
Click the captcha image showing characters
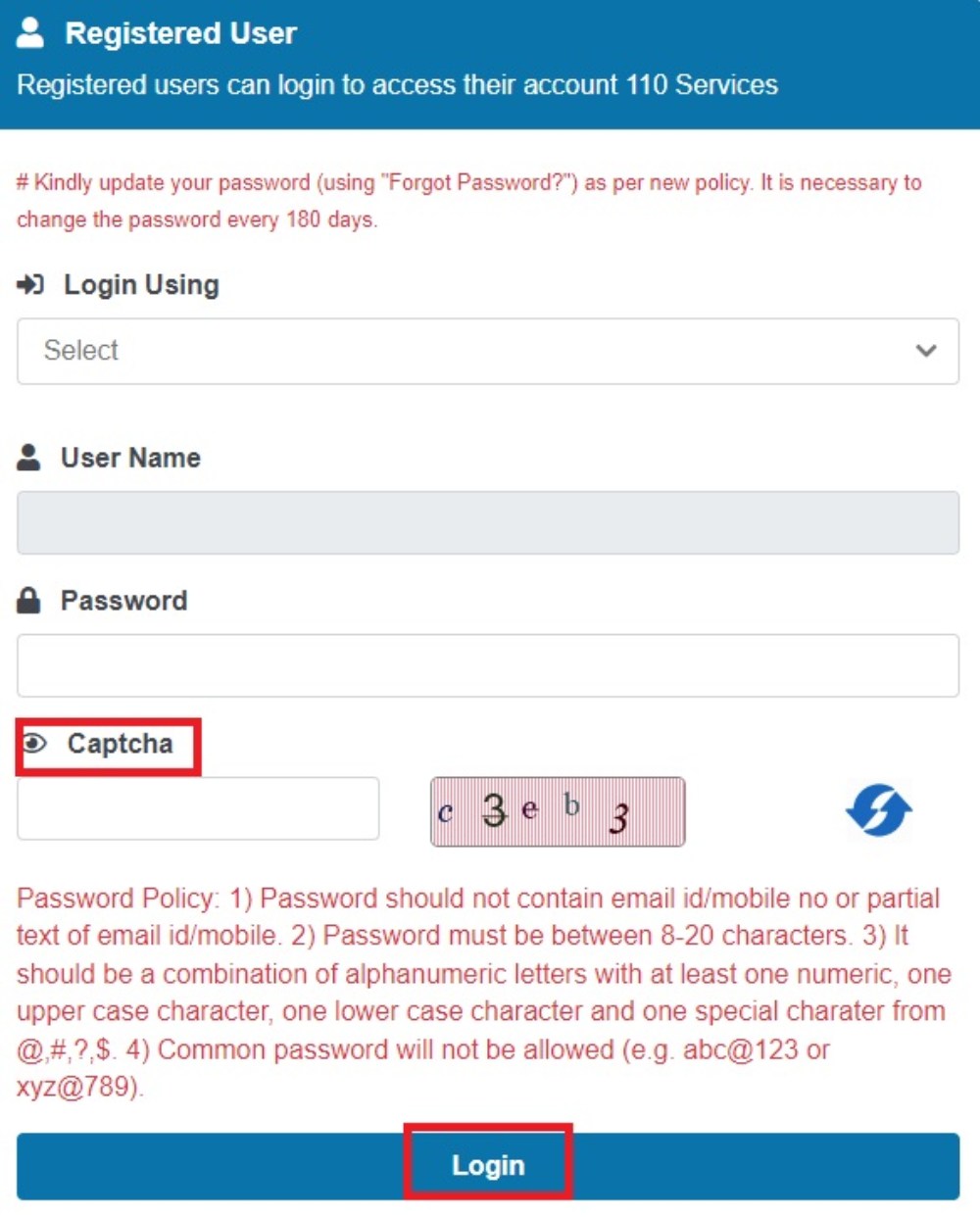(x=557, y=810)
